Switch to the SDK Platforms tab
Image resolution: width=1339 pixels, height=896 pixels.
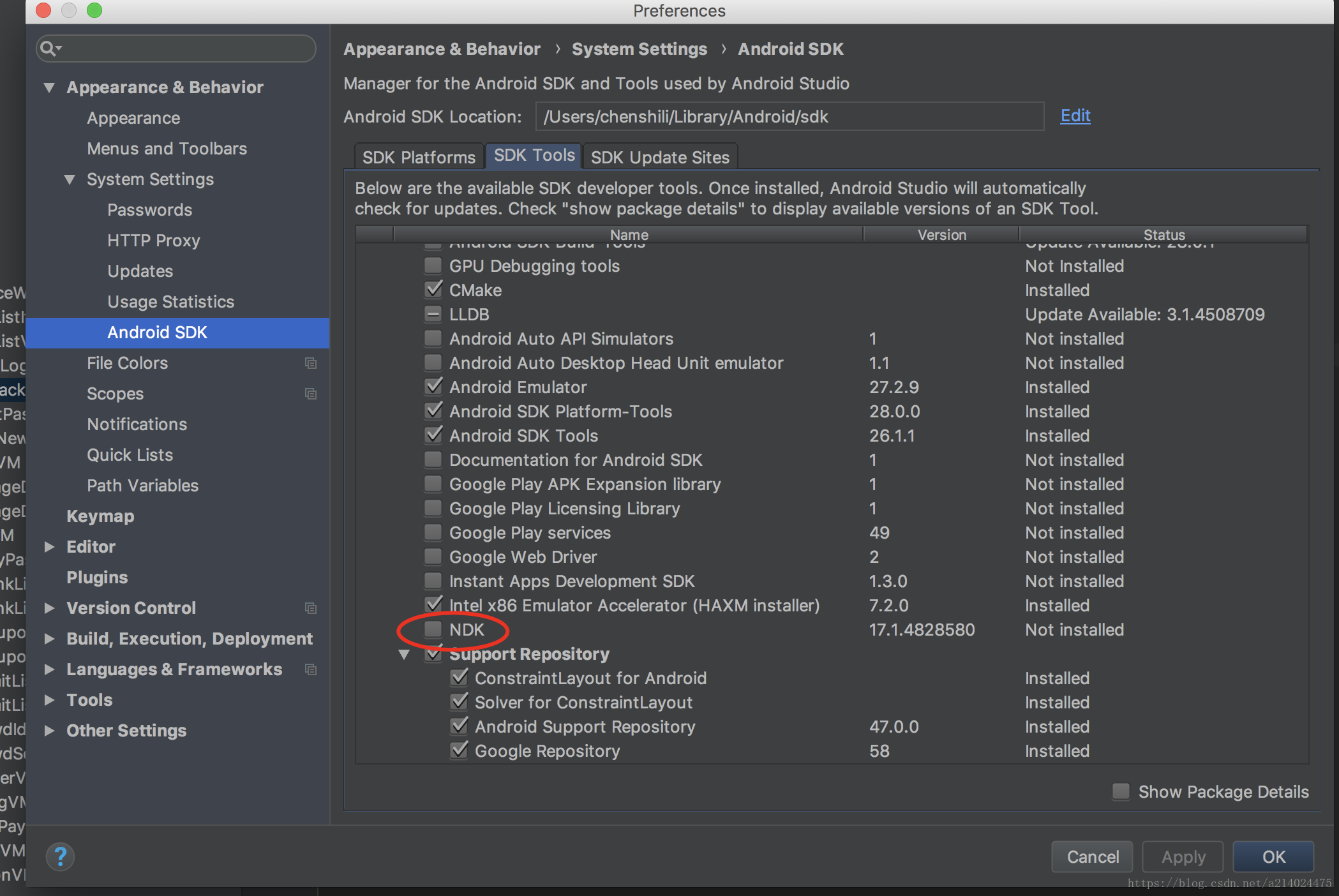pos(419,157)
